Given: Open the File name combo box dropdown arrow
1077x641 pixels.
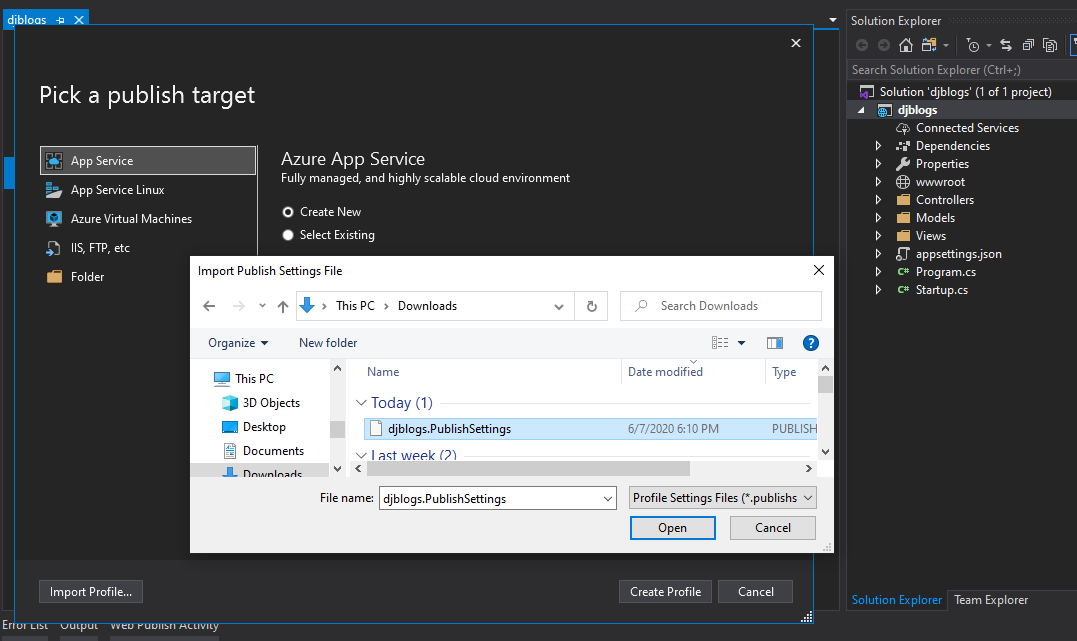Looking at the screenshot, I should 608,499.
